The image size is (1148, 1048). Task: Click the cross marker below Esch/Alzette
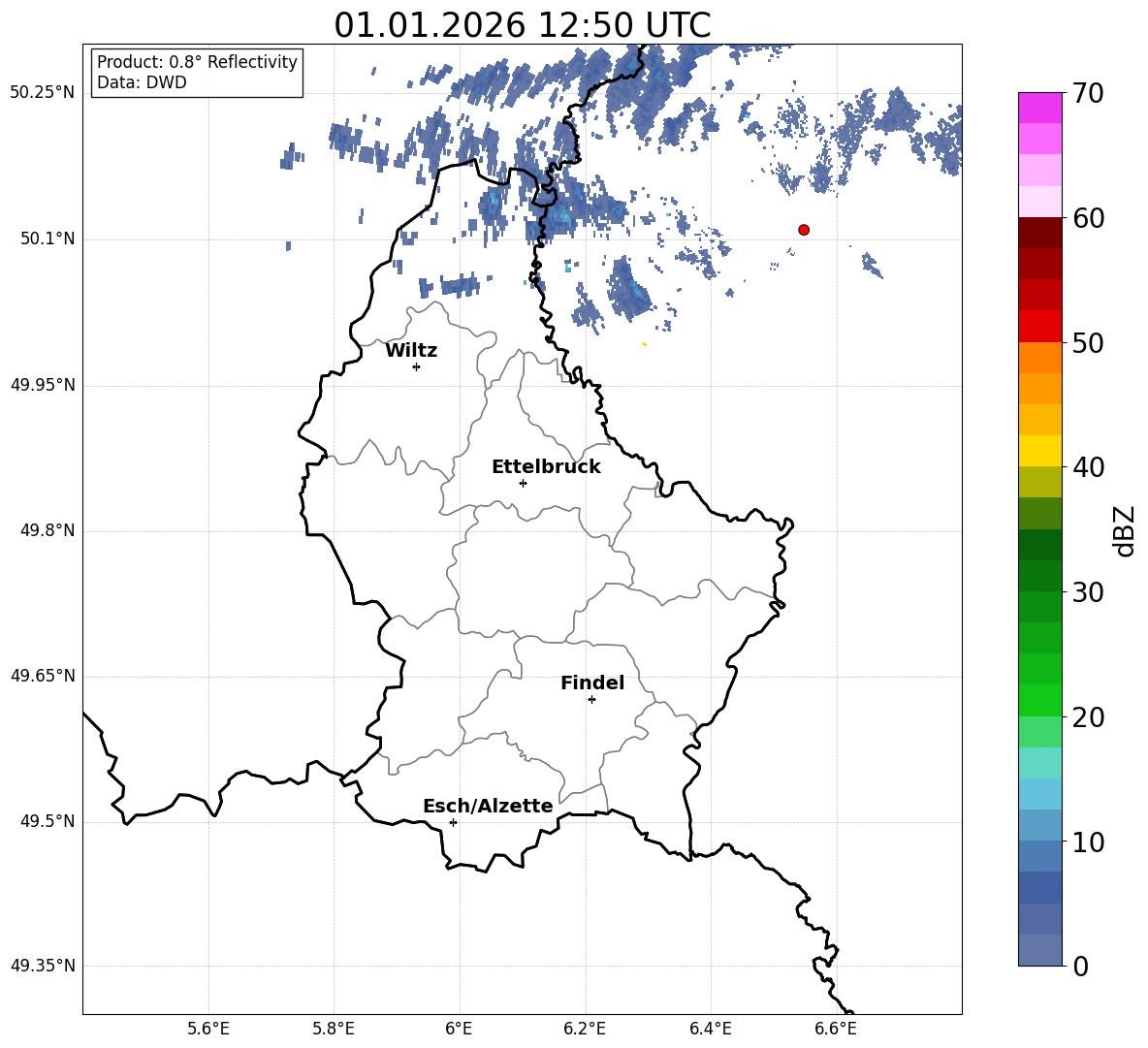point(453,822)
